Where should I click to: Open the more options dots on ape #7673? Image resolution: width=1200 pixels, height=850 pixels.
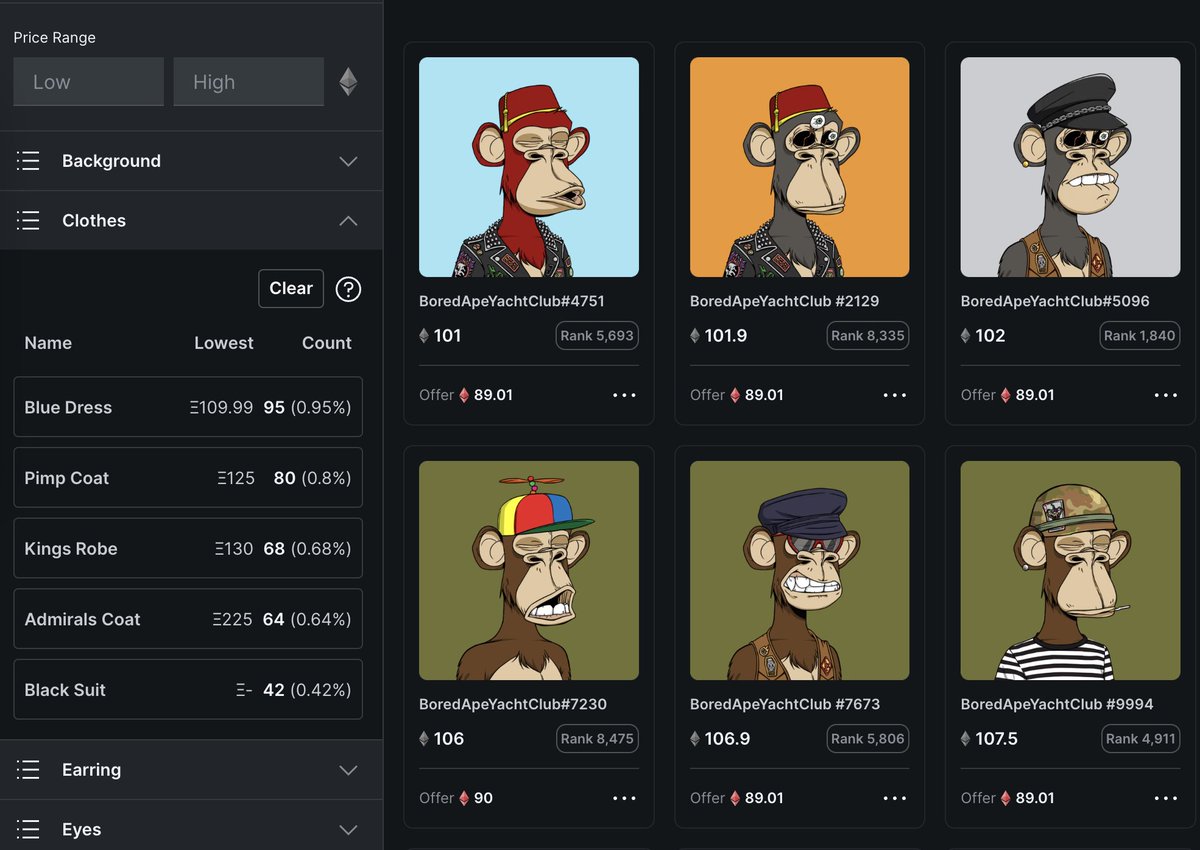[895, 798]
